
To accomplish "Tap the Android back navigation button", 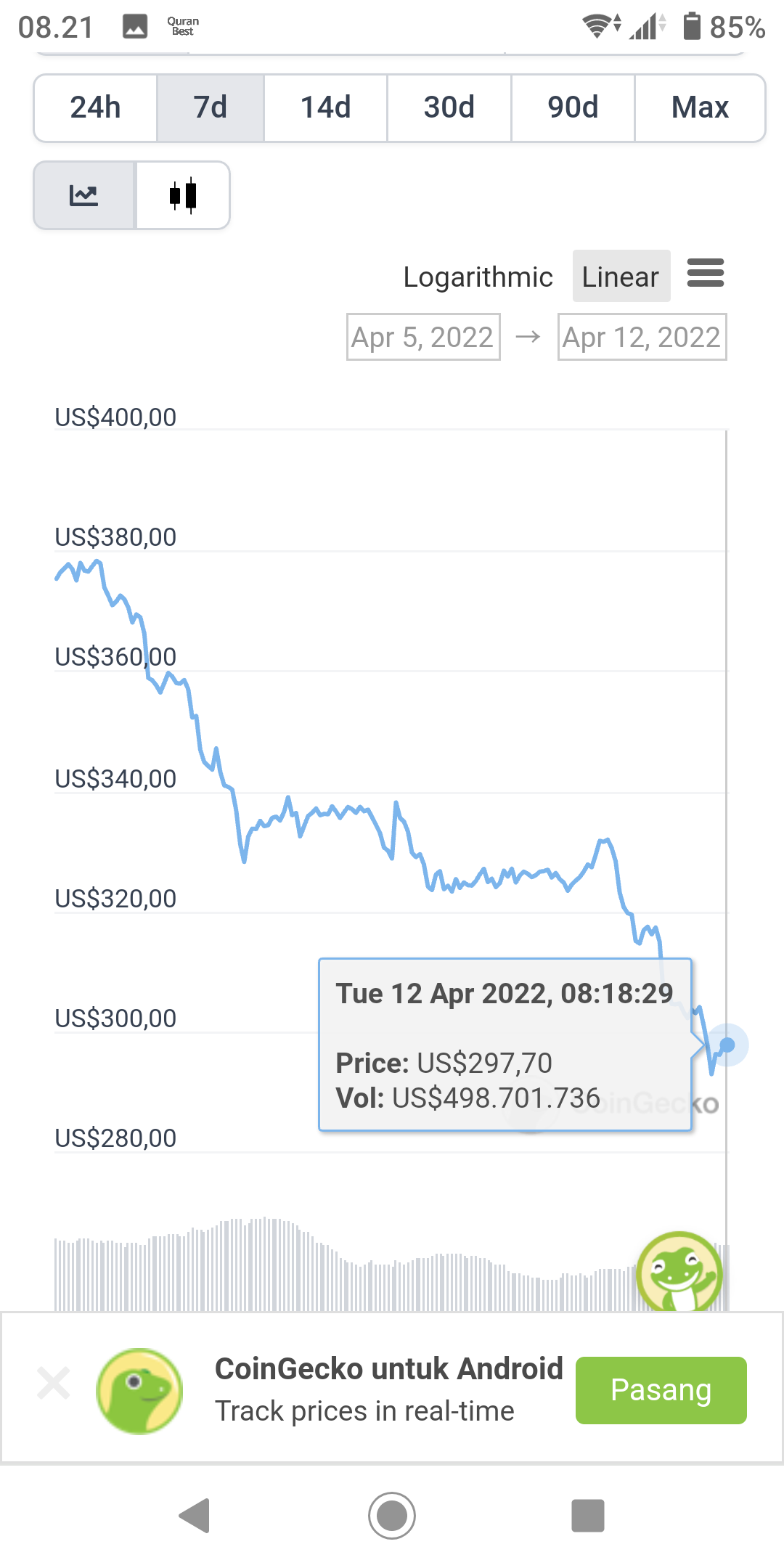I will (x=195, y=1516).
